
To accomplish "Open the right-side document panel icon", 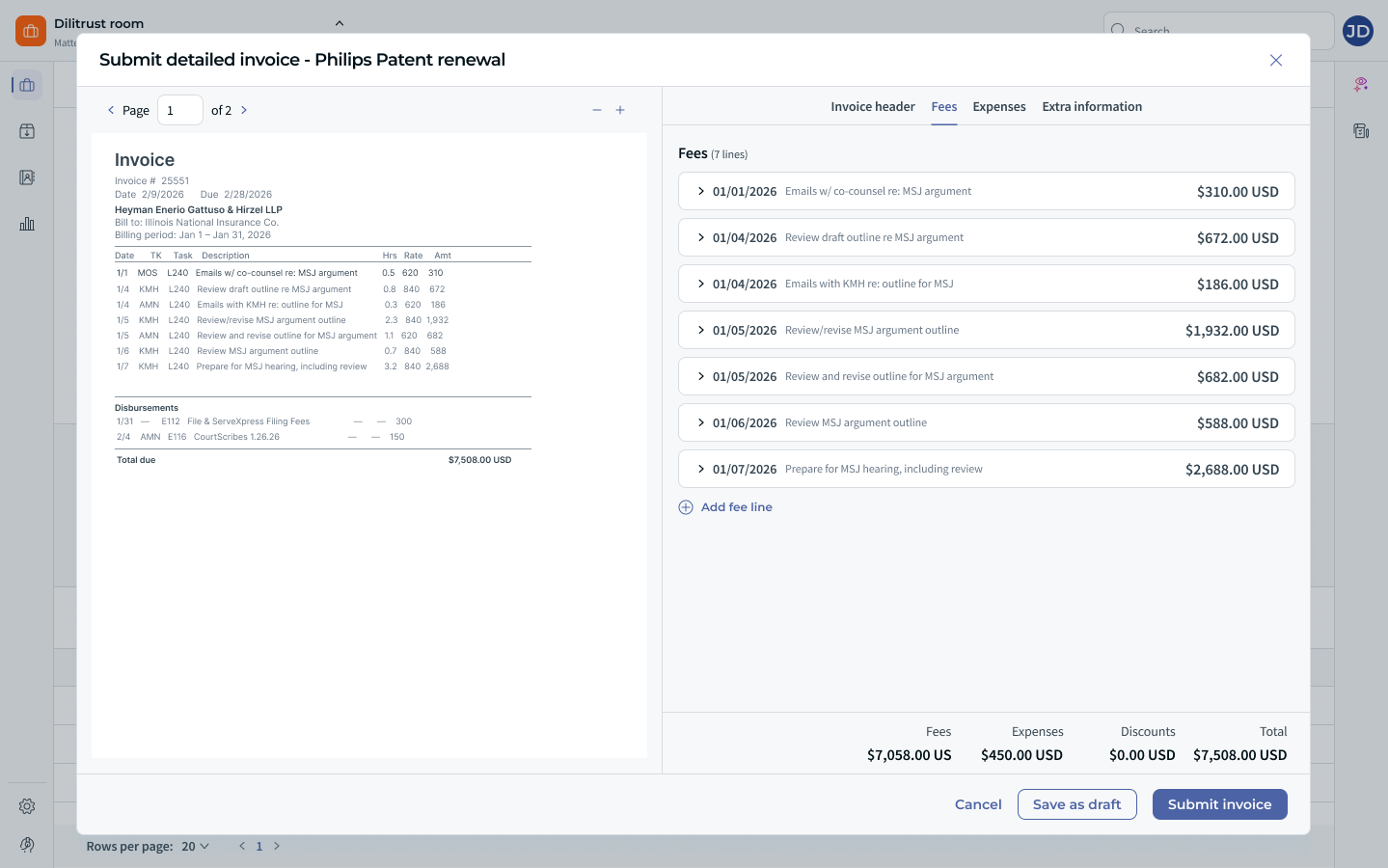I will [1361, 131].
